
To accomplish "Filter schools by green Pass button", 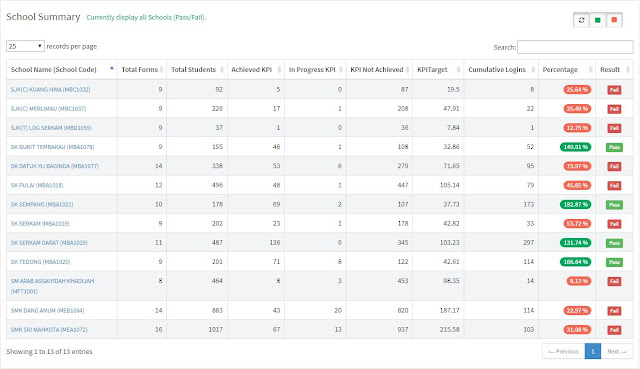I will (x=598, y=20).
